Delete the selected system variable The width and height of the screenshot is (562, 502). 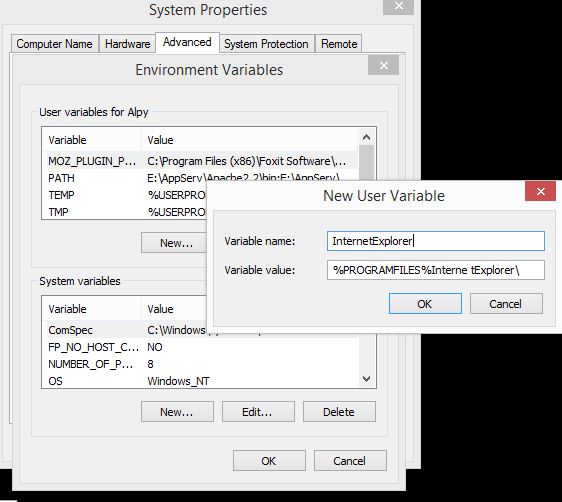339,412
